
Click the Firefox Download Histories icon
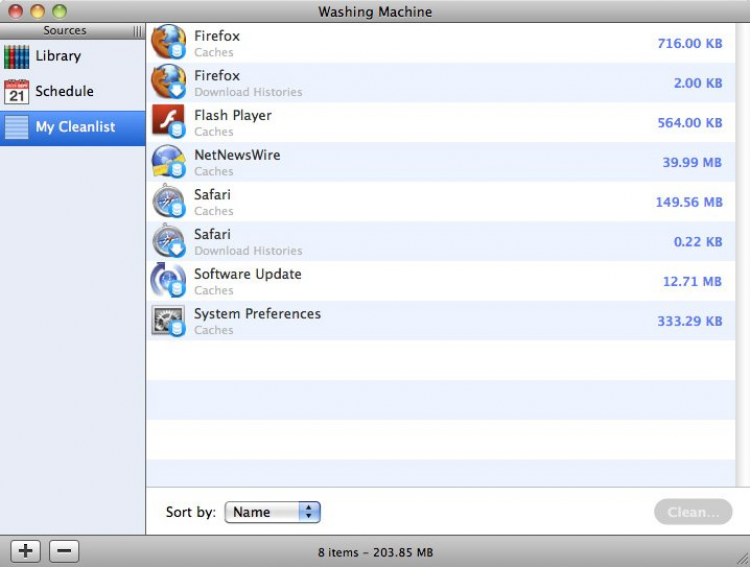[x=168, y=82]
